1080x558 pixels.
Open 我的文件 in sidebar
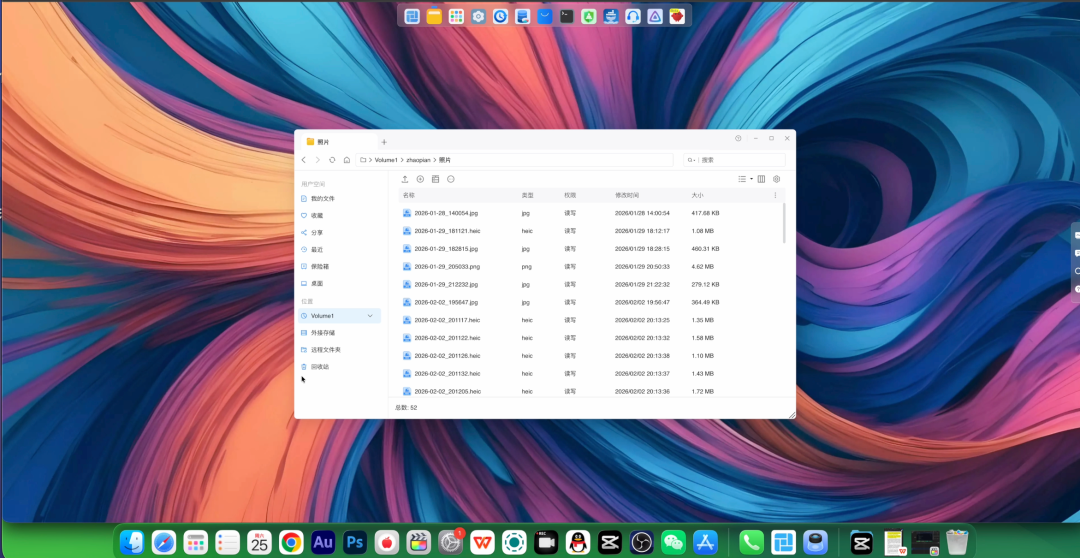point(339,198)
